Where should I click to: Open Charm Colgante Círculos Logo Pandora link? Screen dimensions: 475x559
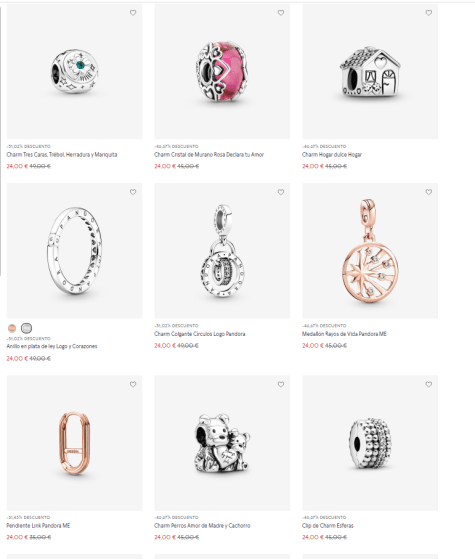point(200,334)
